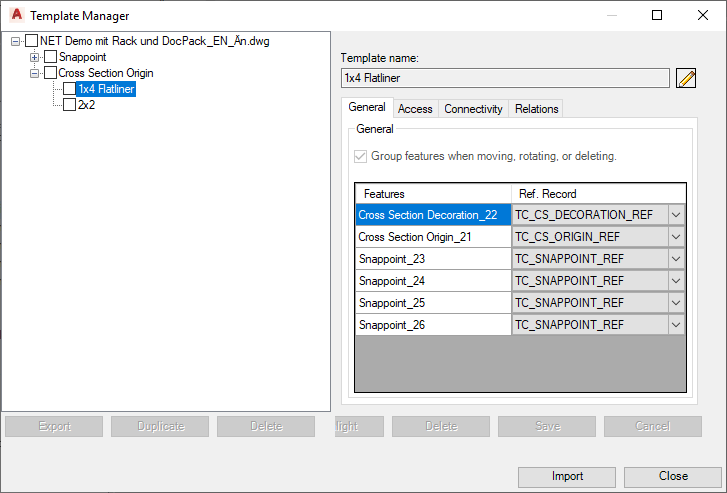Expand the Snappoint tree node
Image resolution: width=727 pixels, height=493 pixels.
coord(35,57)
